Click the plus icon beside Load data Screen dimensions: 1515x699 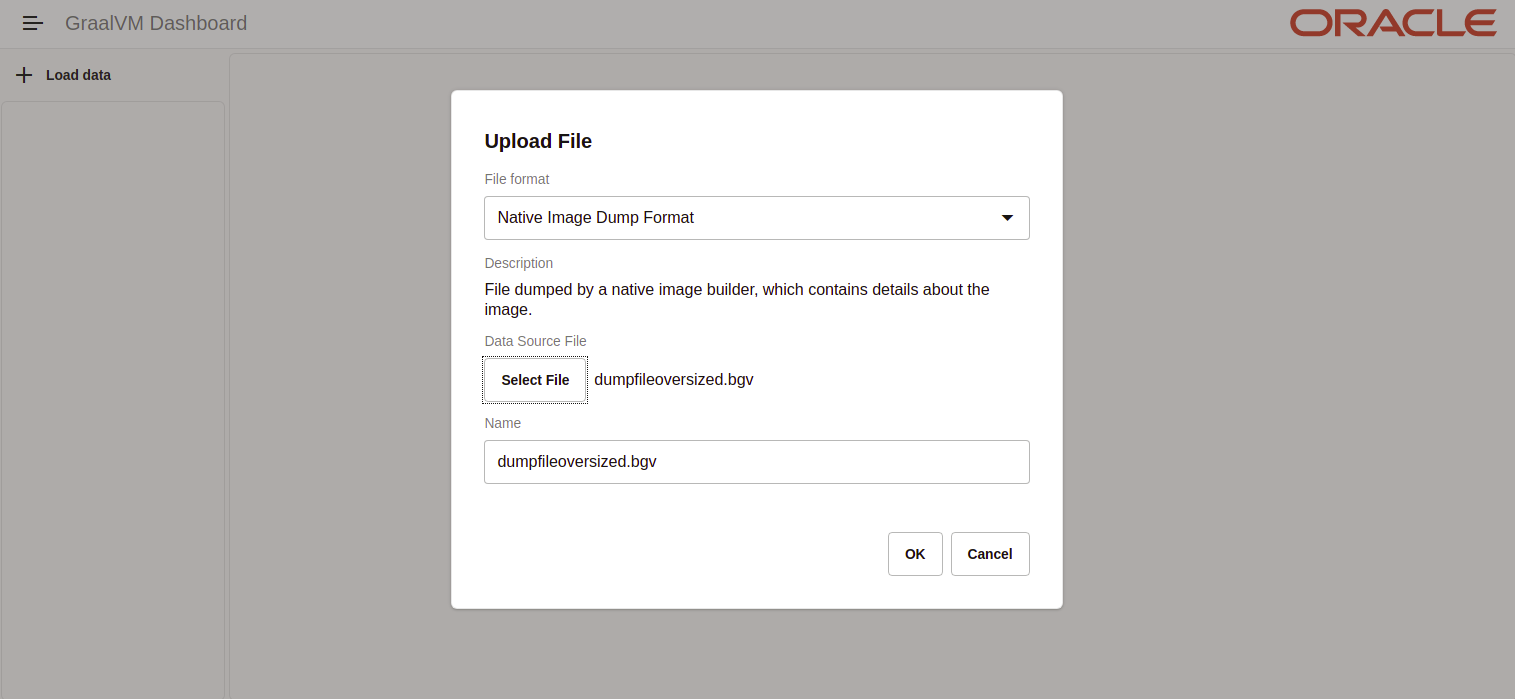click(24, 75)
